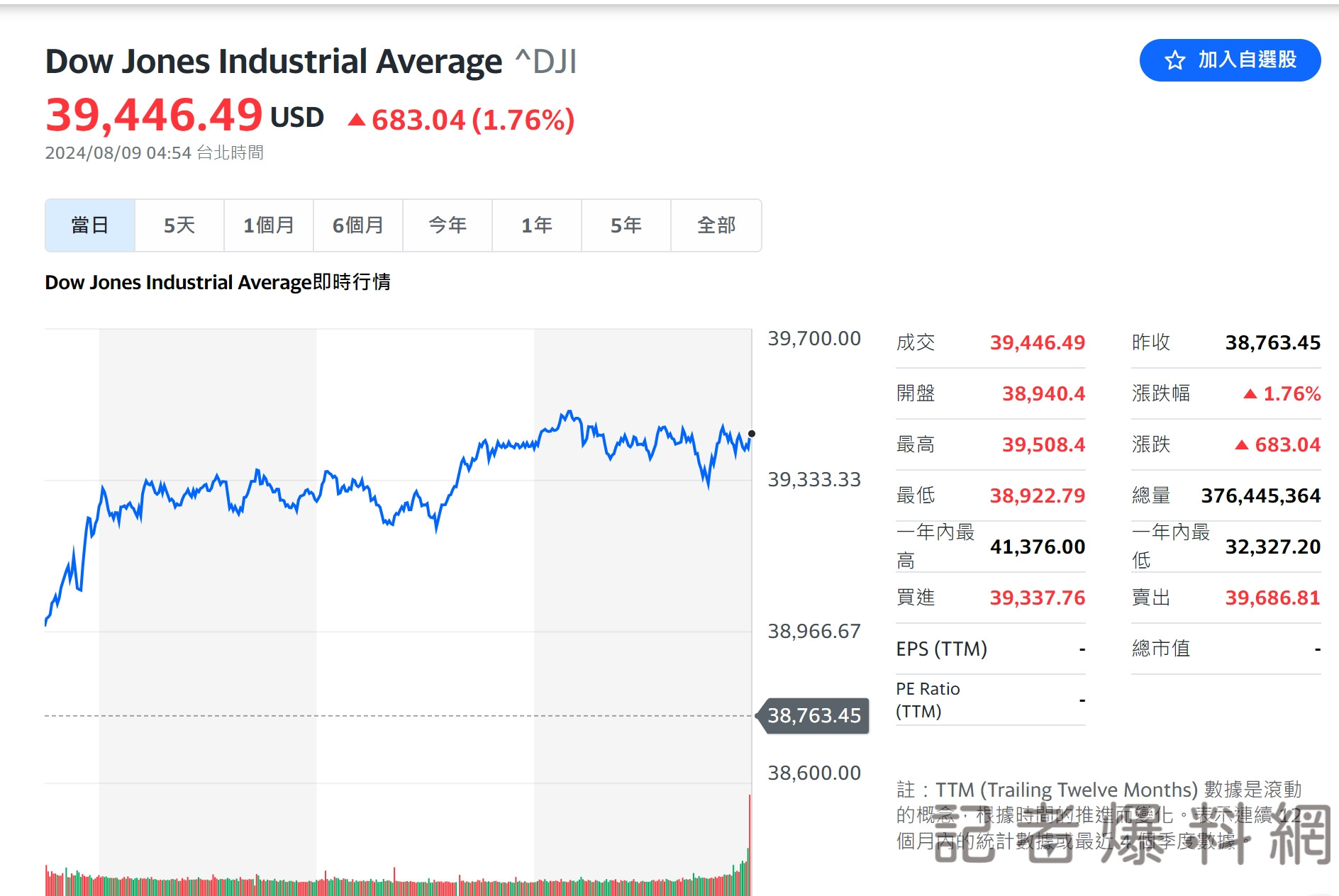Viewport: 1339px width, 896px height.
Task: Click the up-triangle in the 漲跌 row
Action: (x=1242, y=444)
